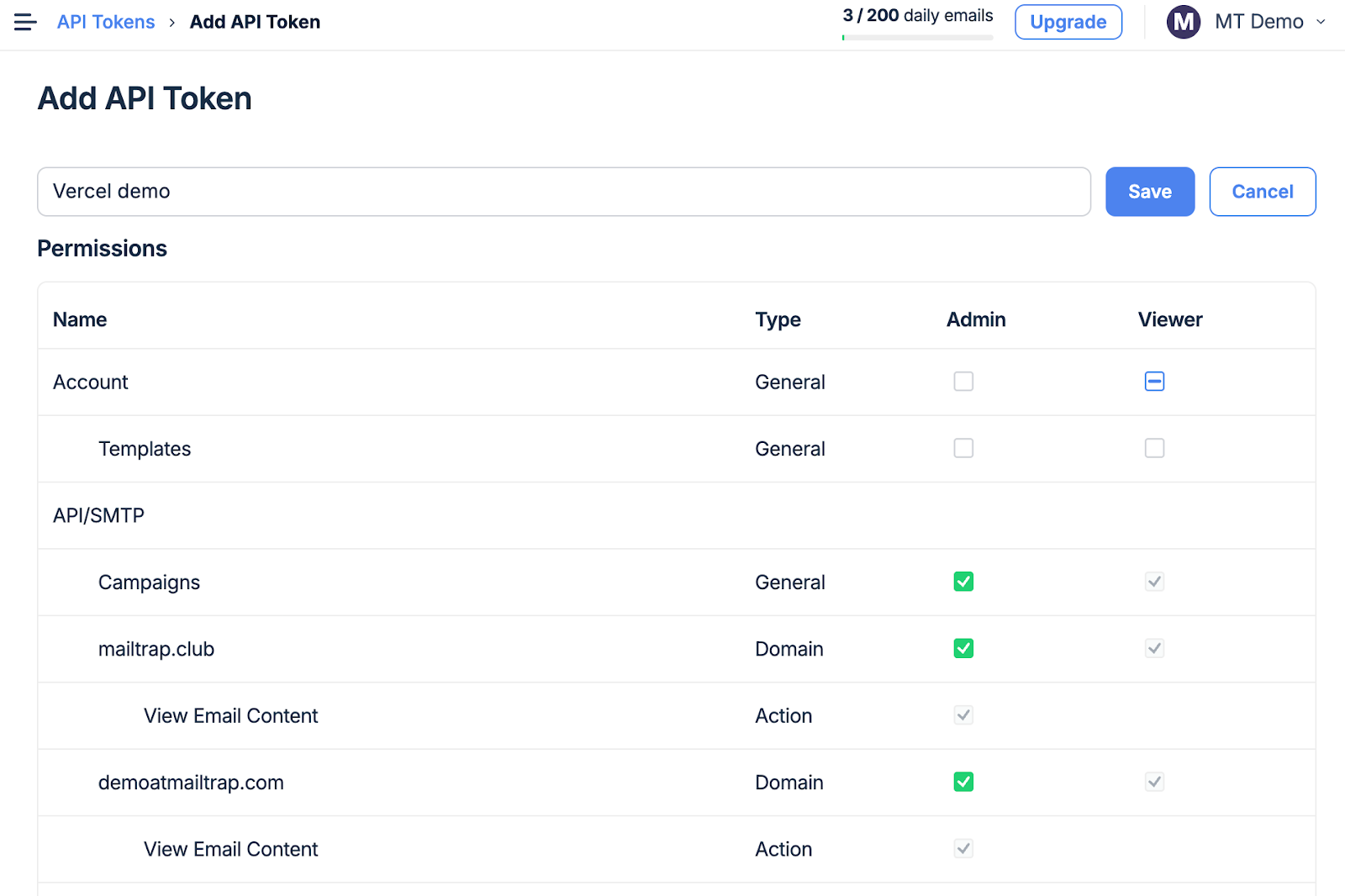Check Admin permission for Templates
1345x896 pixels.
pyautogui.click(x=963, y=448)
